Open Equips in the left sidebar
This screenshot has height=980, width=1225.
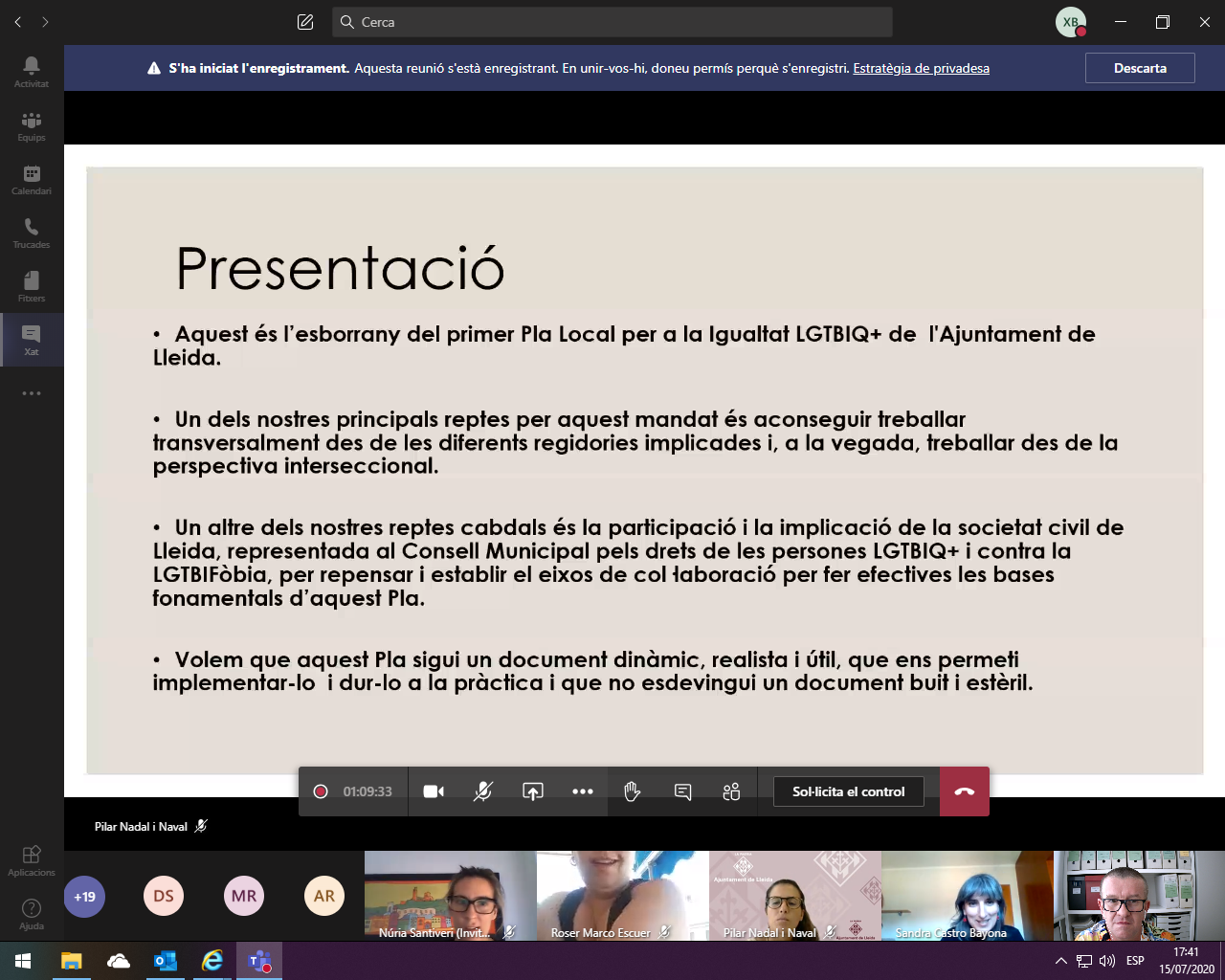tap(32, 125)
